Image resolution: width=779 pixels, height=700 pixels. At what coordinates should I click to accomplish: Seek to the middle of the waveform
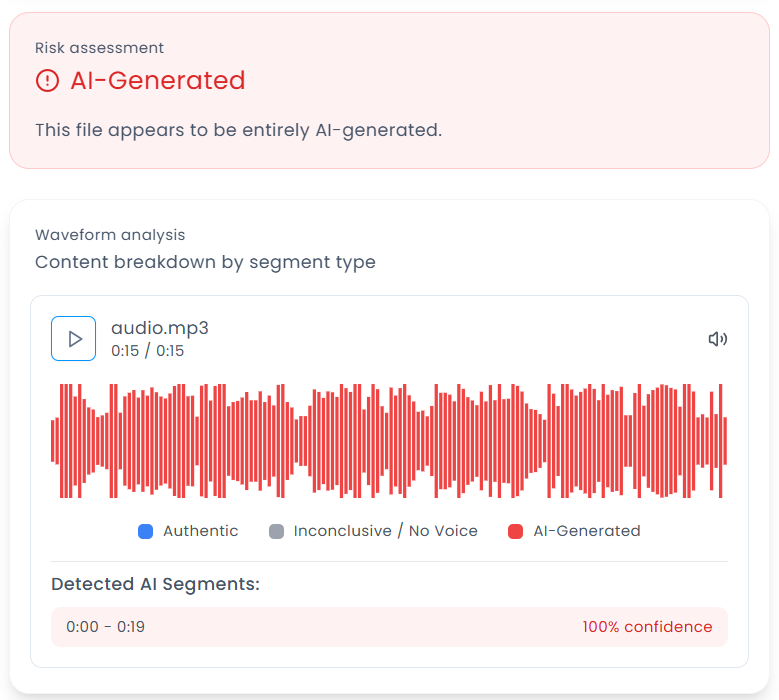(x=389, y=440)
